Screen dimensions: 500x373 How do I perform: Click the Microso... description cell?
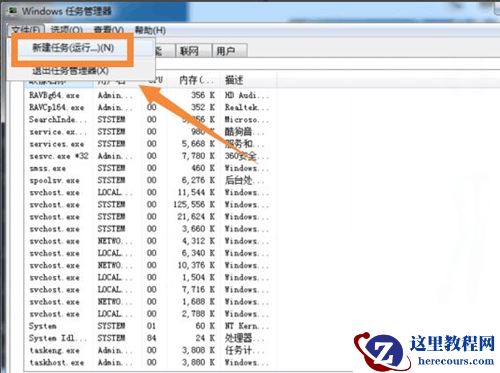[246, 119]
